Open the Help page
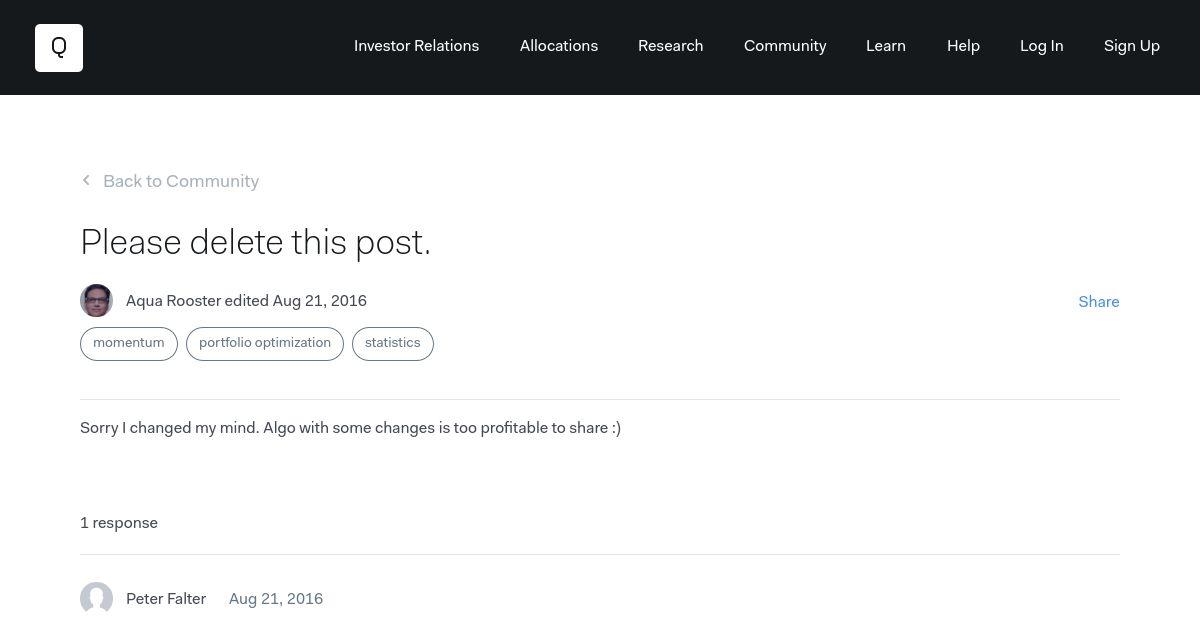This screenshot has width=1200, height=630. [963, 46]
